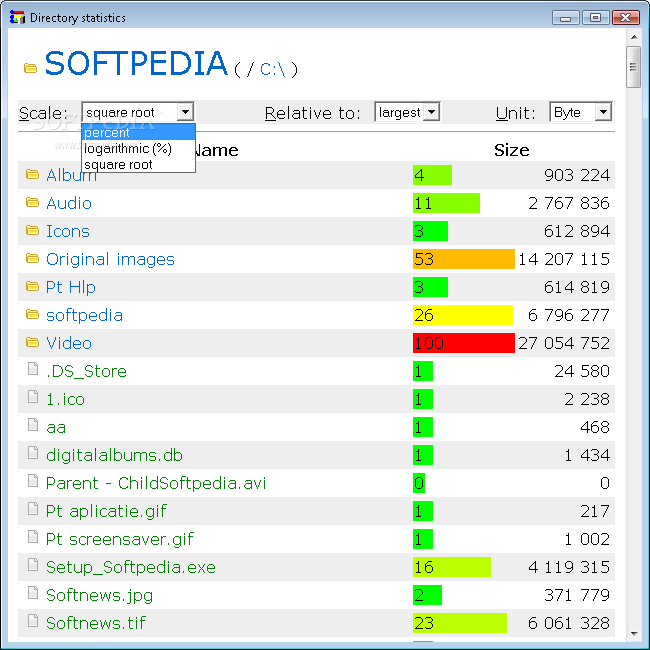
Task: Open the Album folder link
Action: click(x=71, y=175)
